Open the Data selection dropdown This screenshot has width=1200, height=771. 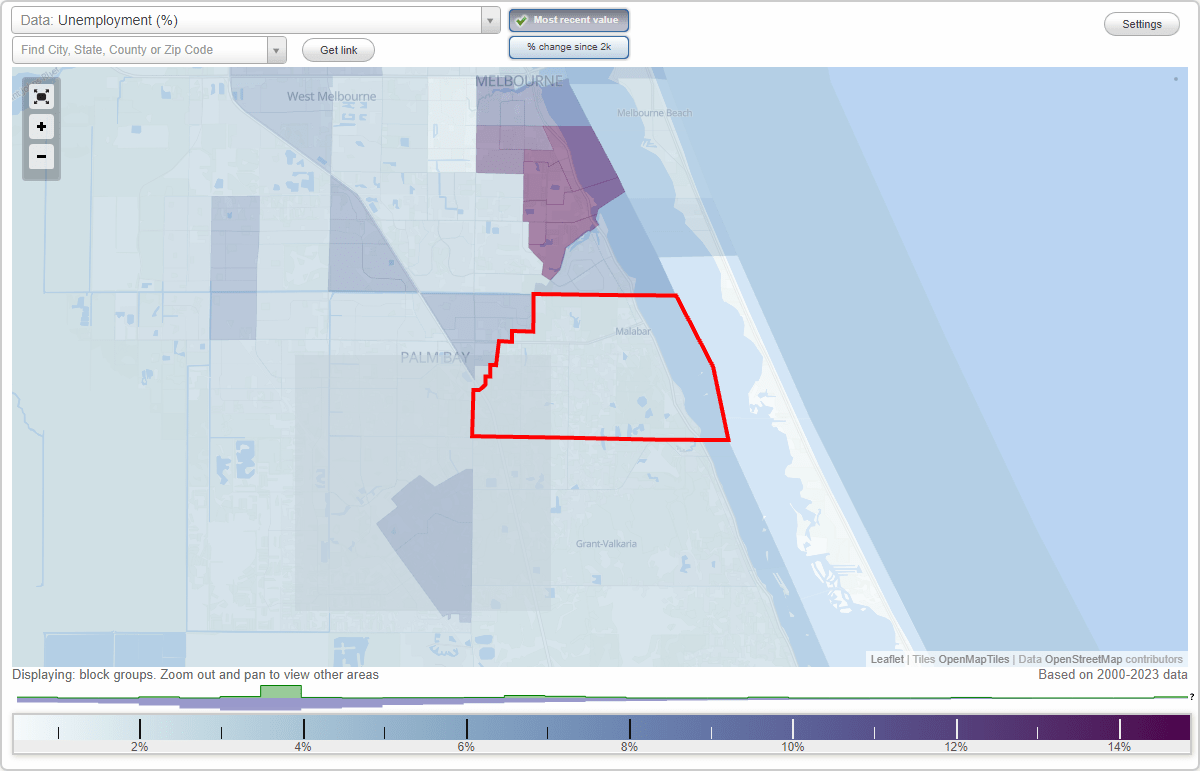click(x=489, y=19)
